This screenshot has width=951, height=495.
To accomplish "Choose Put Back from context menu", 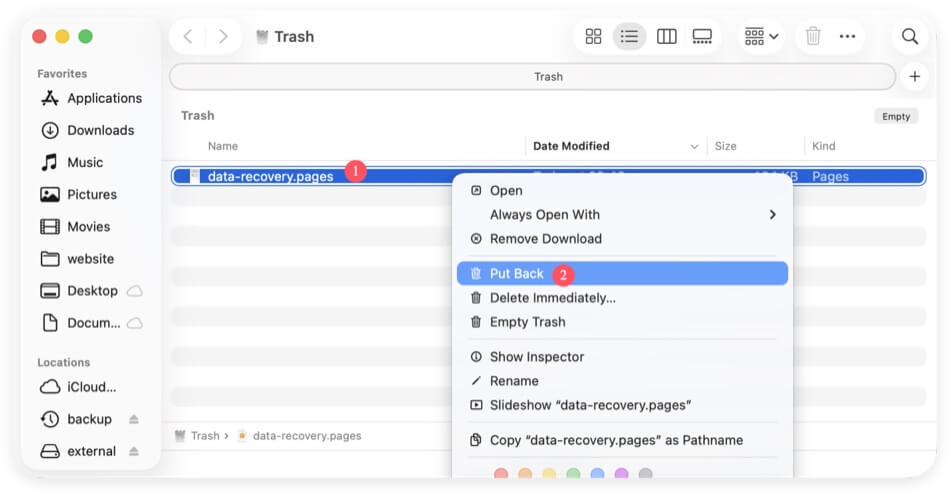I will [x=623, y=274].
